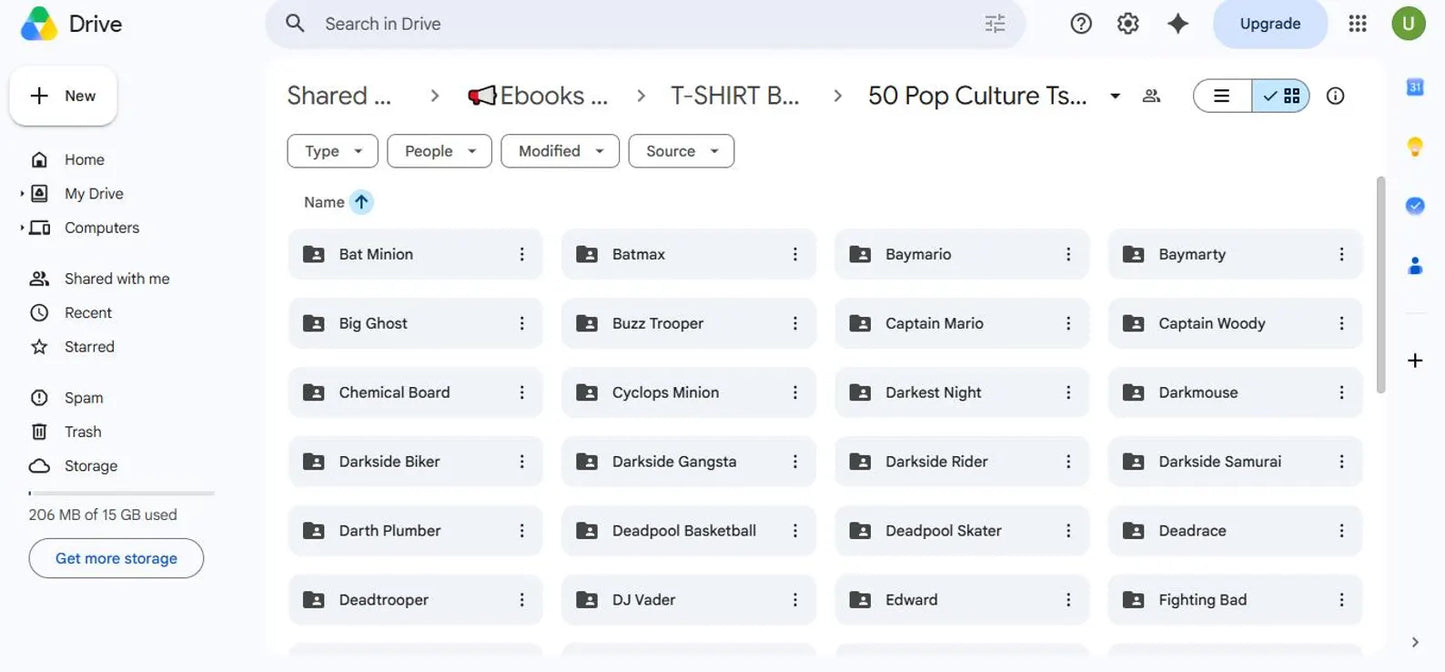The width and height of the screenshot is (1445, 672).
Task: Open more actions for Batmax folder
Action: point(795,254)
